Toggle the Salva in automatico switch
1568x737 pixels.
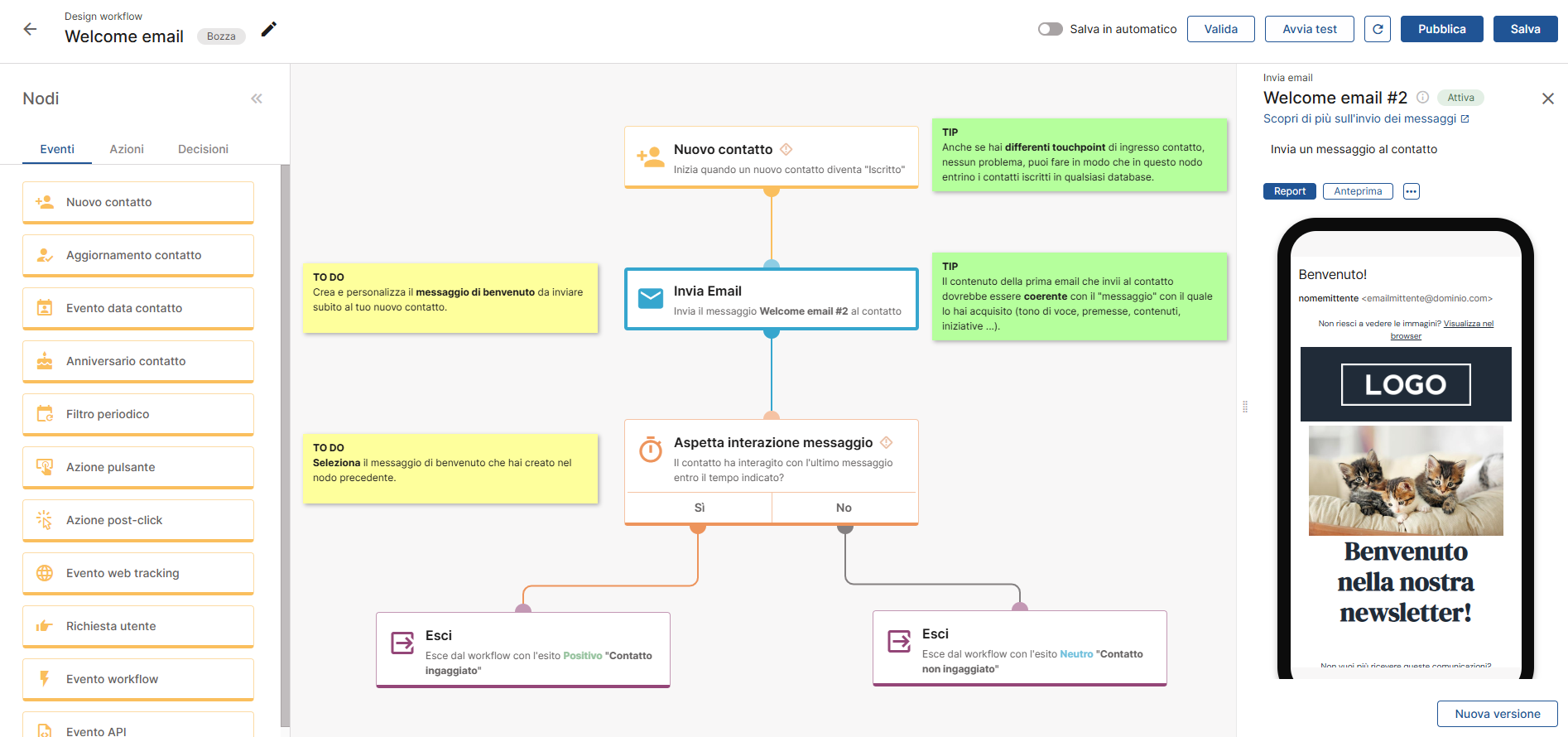point(1050,29)
